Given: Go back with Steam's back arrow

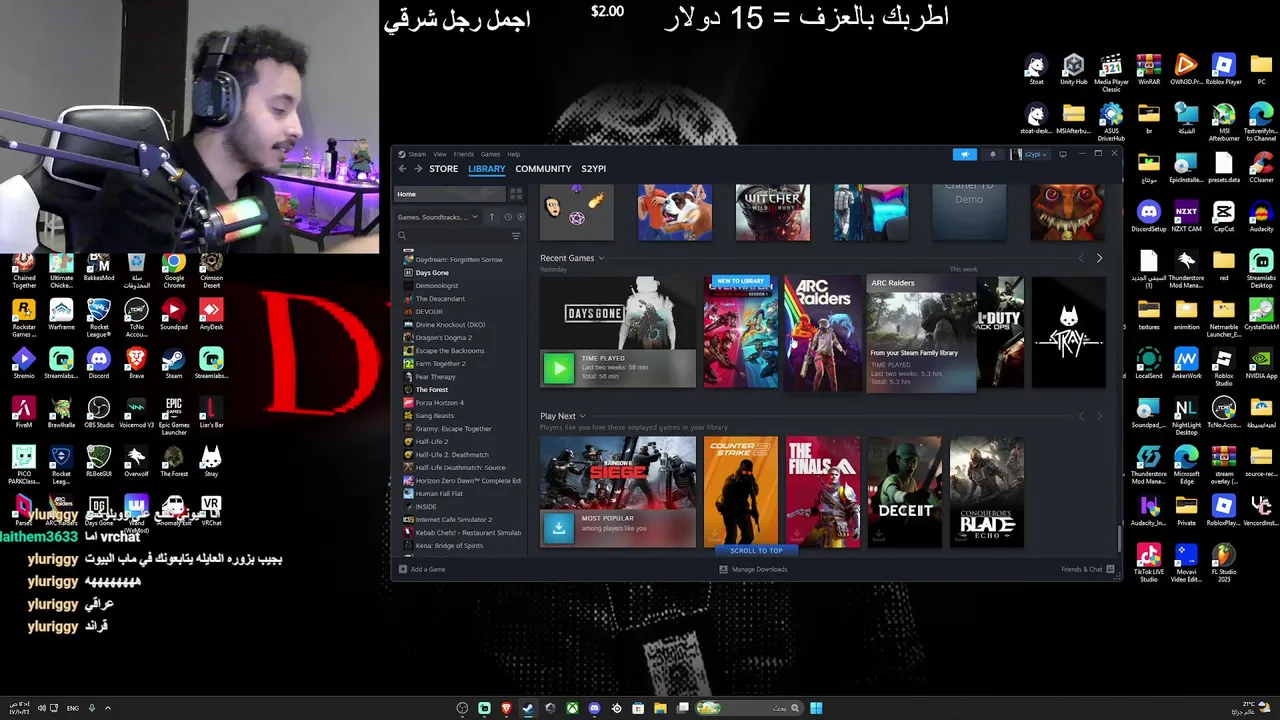Looking at the screenshot, I should click(x=403, y=169).
